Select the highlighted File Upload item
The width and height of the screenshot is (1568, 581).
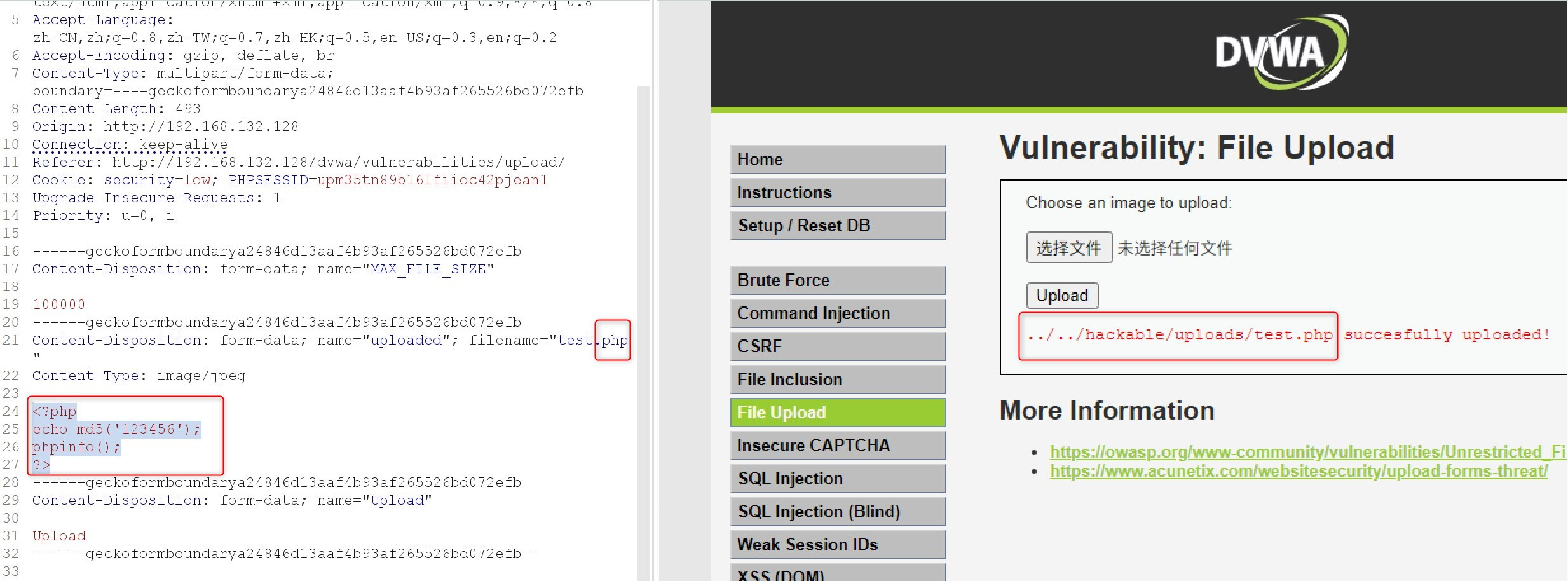(x=838, y=413)
